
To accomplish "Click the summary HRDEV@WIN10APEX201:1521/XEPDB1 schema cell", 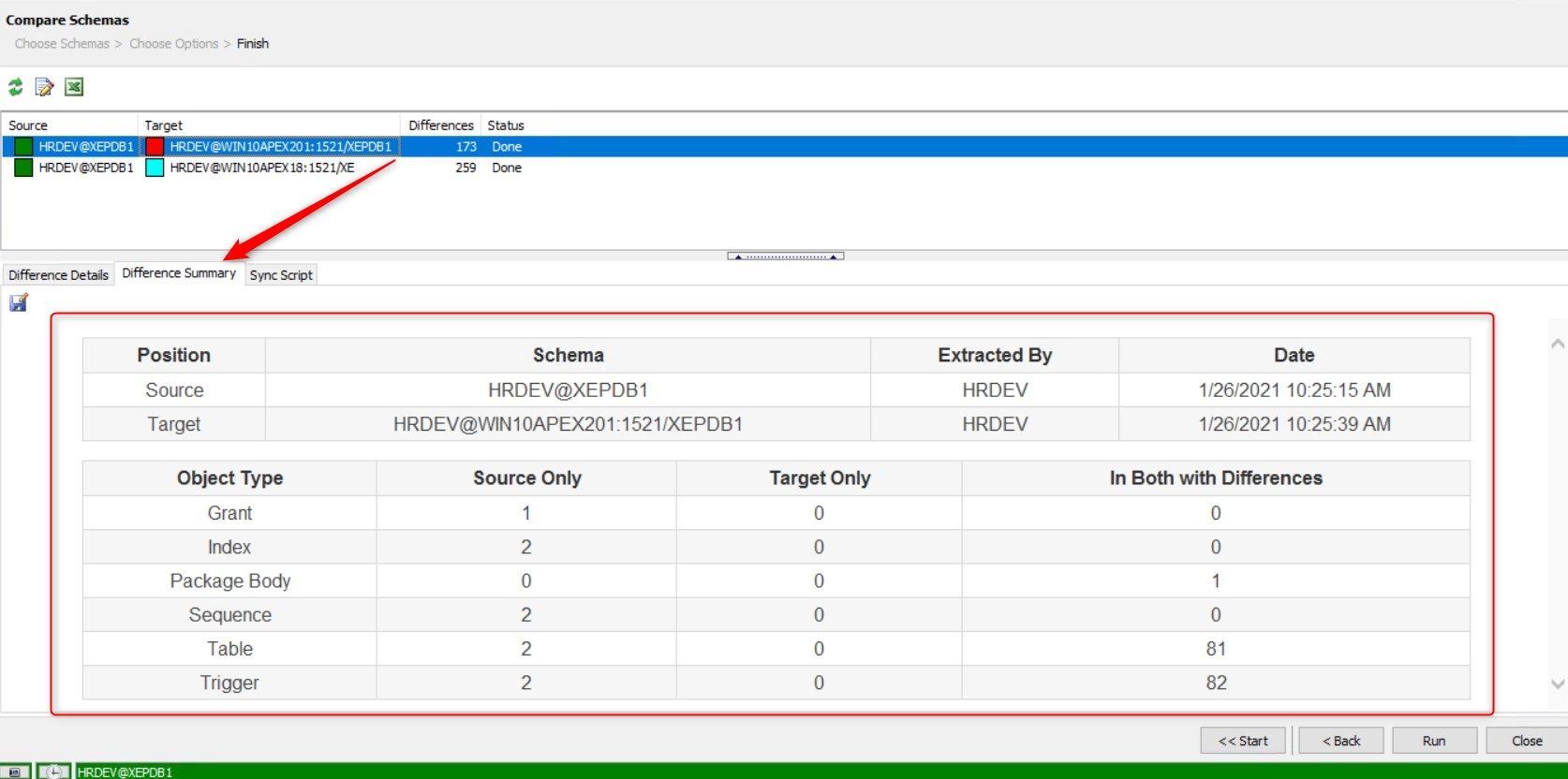I will [x=568, y=424].
